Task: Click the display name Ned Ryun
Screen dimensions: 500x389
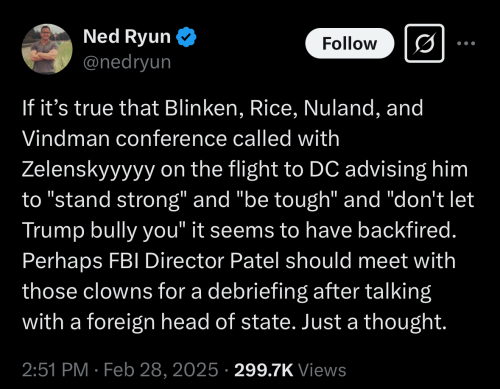Action: click(127, 37)
